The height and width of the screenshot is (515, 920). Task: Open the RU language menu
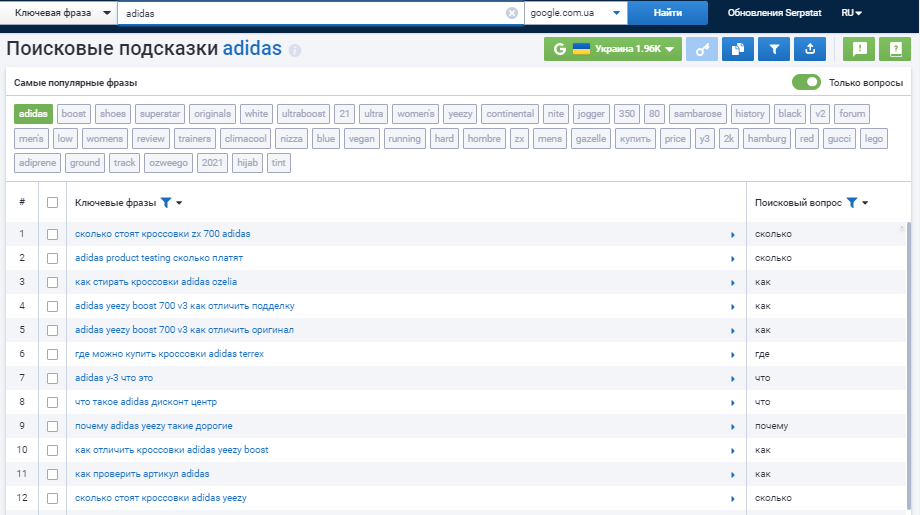(x=851, y=13)
